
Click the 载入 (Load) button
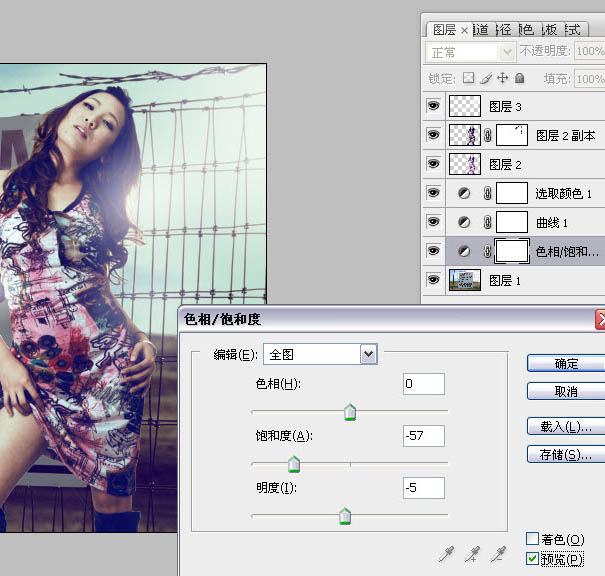coord(565,427)
